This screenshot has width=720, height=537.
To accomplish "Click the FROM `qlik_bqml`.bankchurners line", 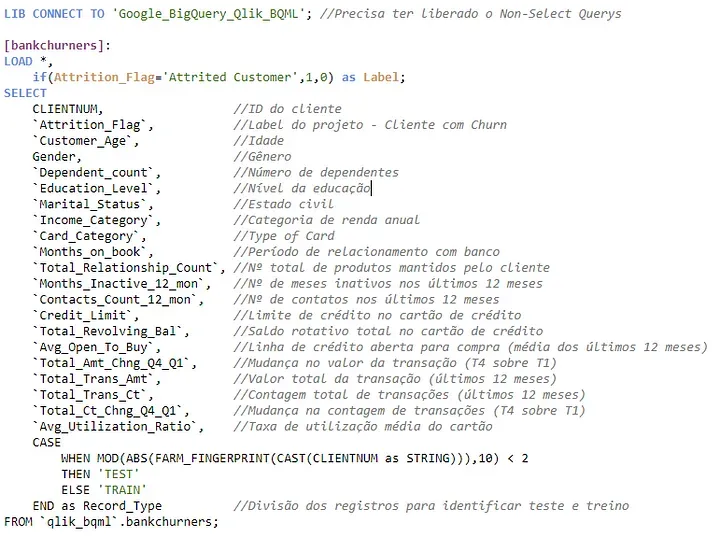I will point(111,522).
